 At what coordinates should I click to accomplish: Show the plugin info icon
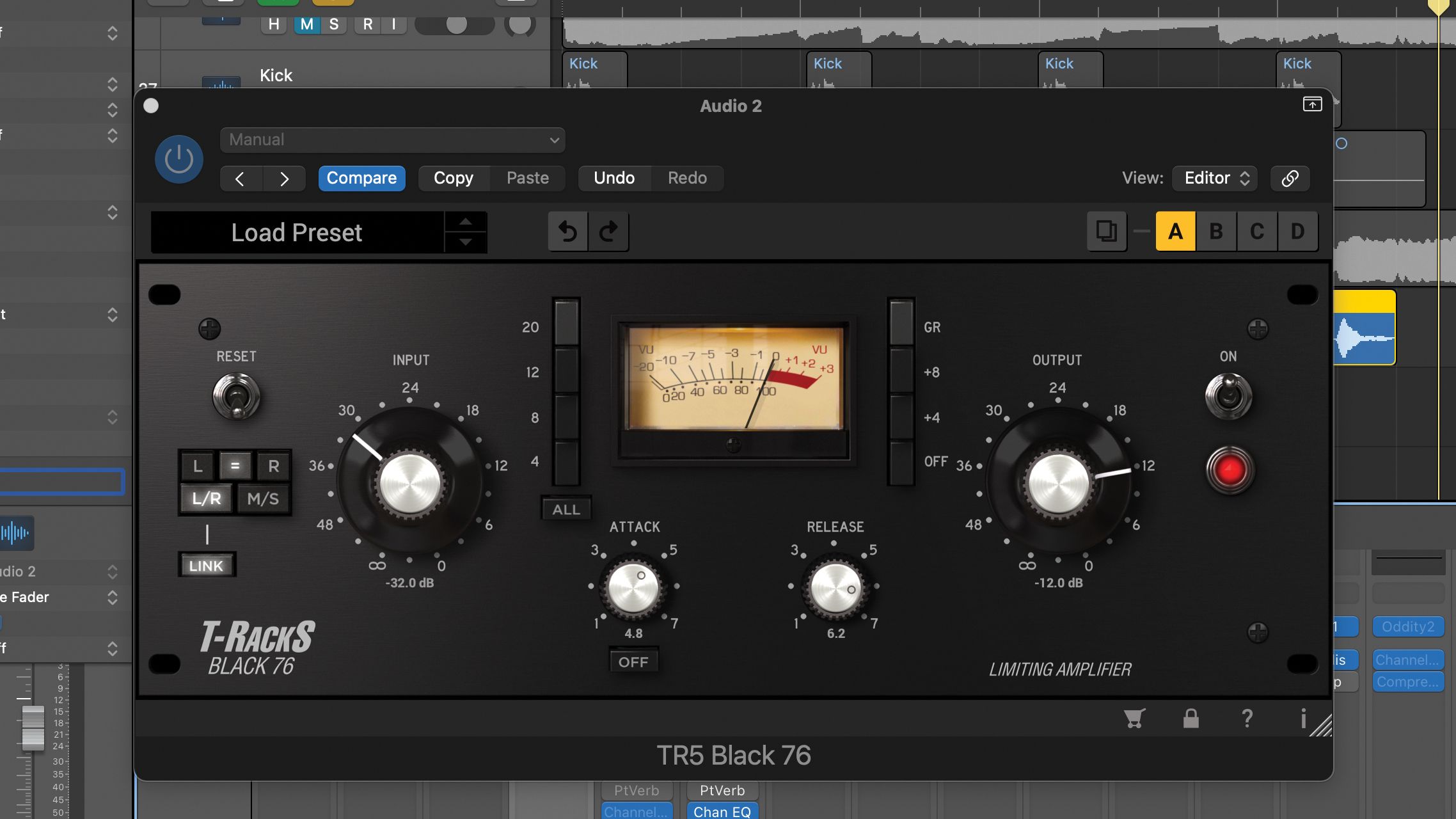1303,719
